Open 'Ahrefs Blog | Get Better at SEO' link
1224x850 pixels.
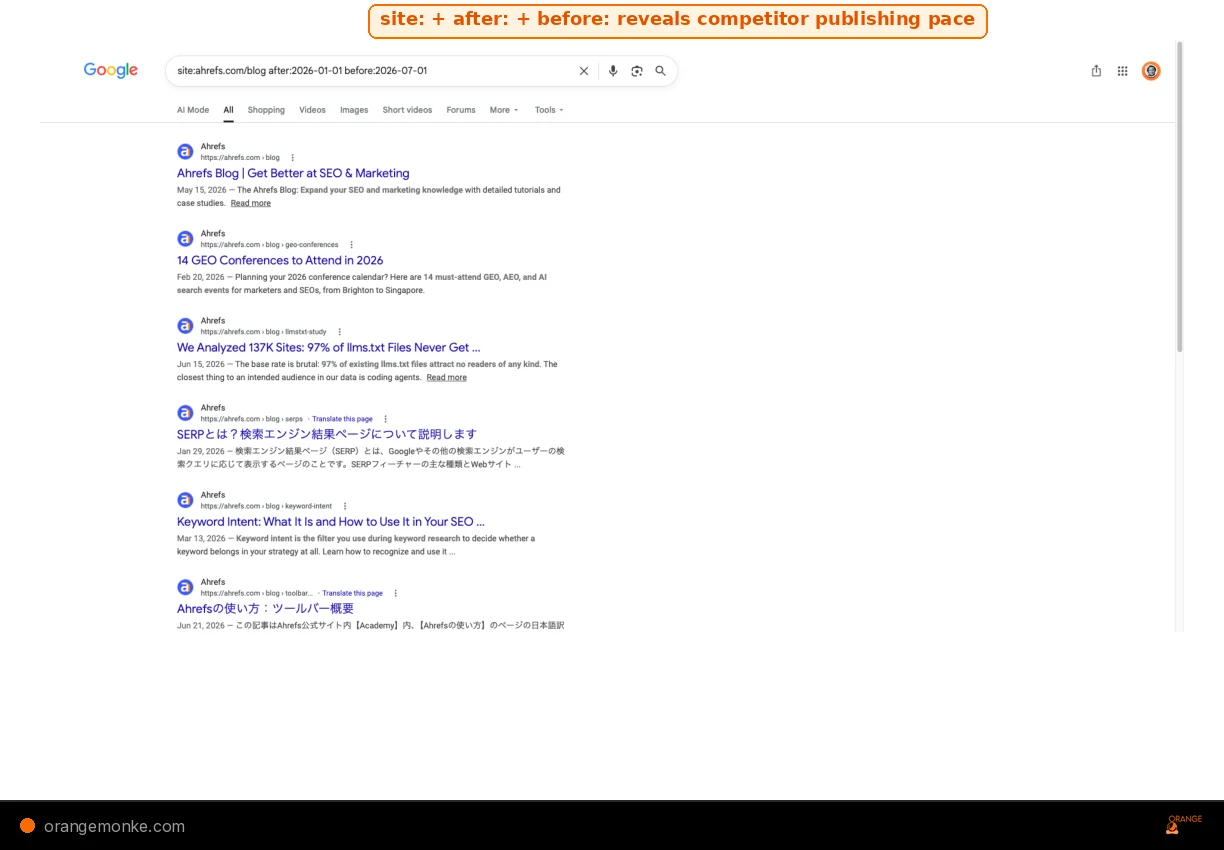coord(293,173)
